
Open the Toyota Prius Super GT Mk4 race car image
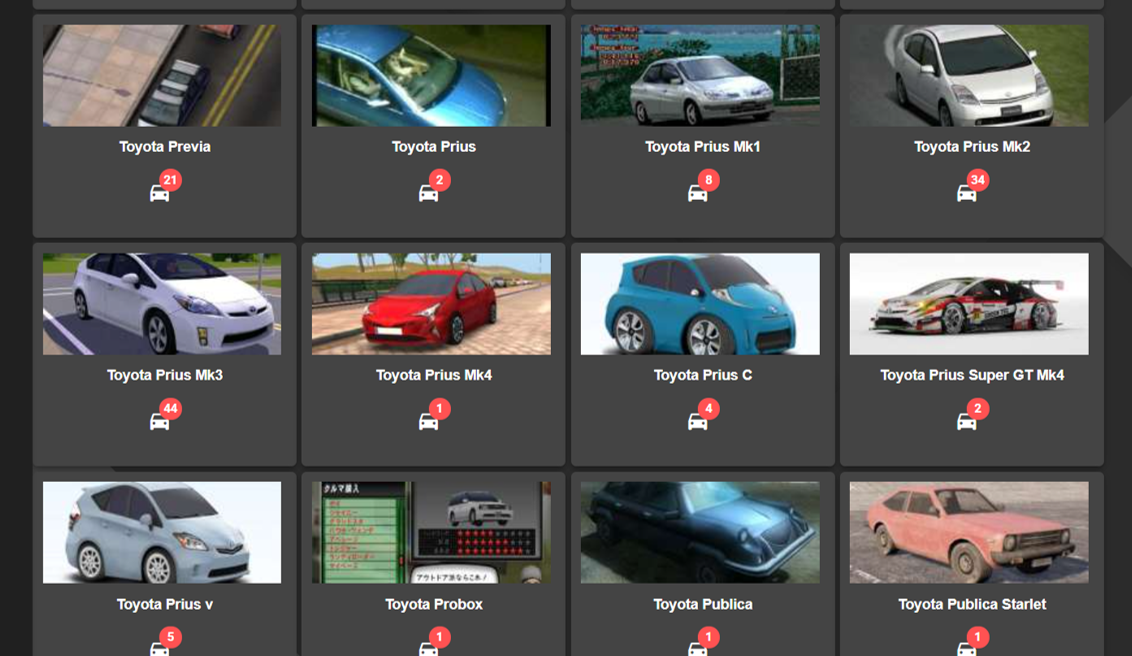[x=968, y=304]
